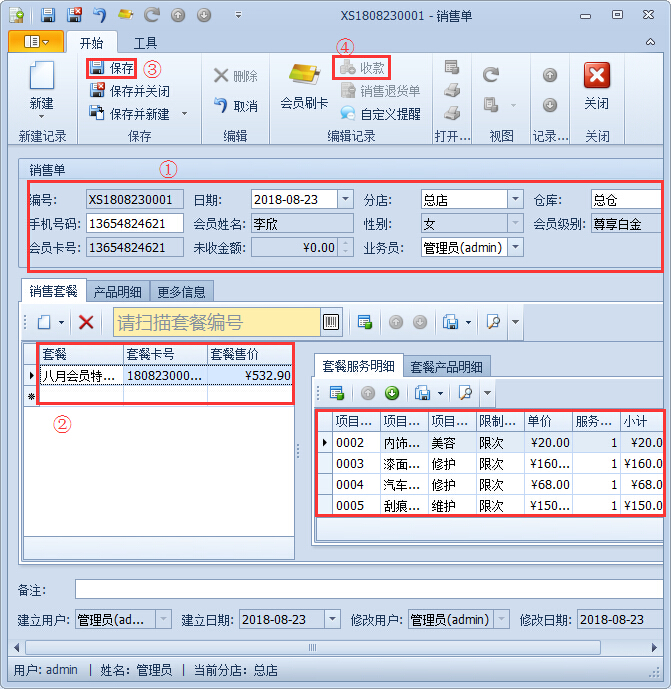The width and height of the screenshot is (671, 689).
Task: Click the phone number (手机号码) input field
Action: click(134, 223)
